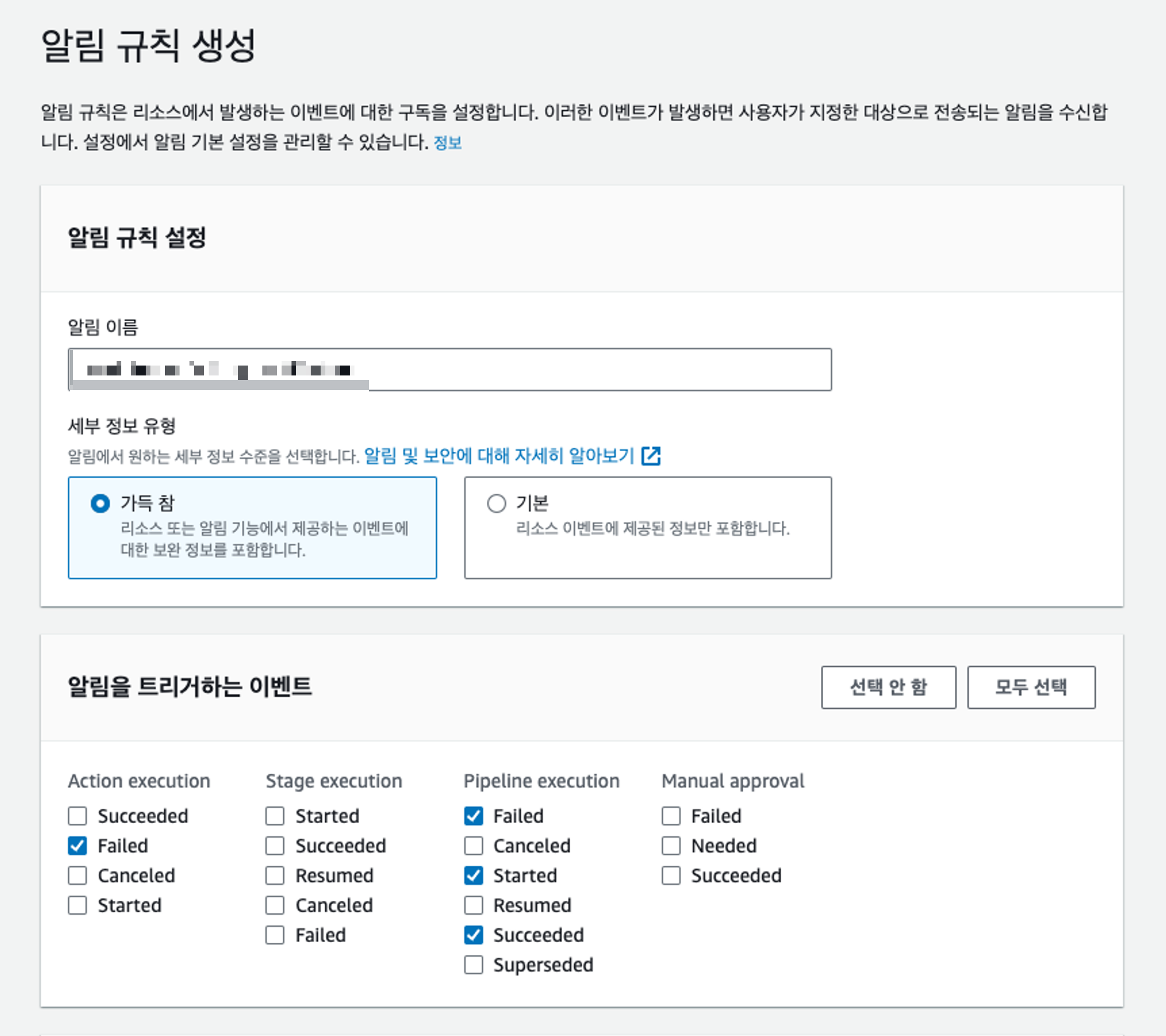This screenshot has width=1166, height=1036.
Task: Open the 정보 link in description
Action: coord(447,142)
